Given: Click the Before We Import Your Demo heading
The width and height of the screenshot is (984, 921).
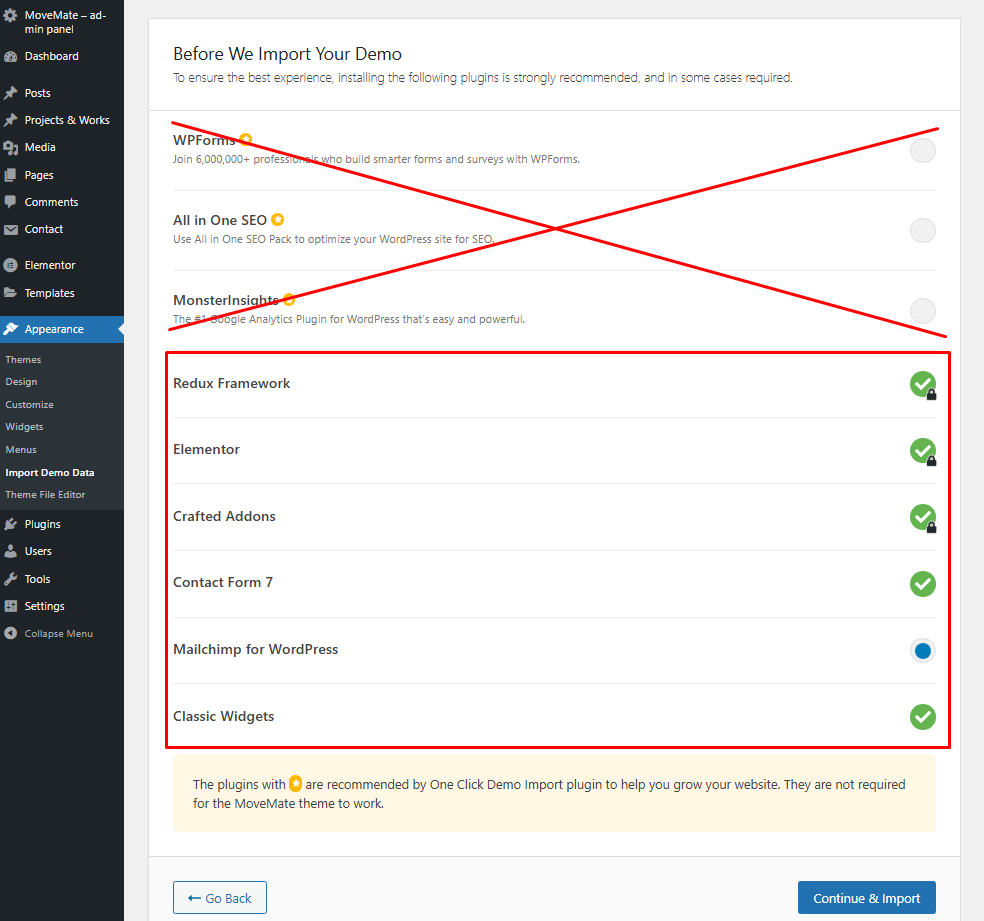Looking at the screenshot, I should [287, 54].
